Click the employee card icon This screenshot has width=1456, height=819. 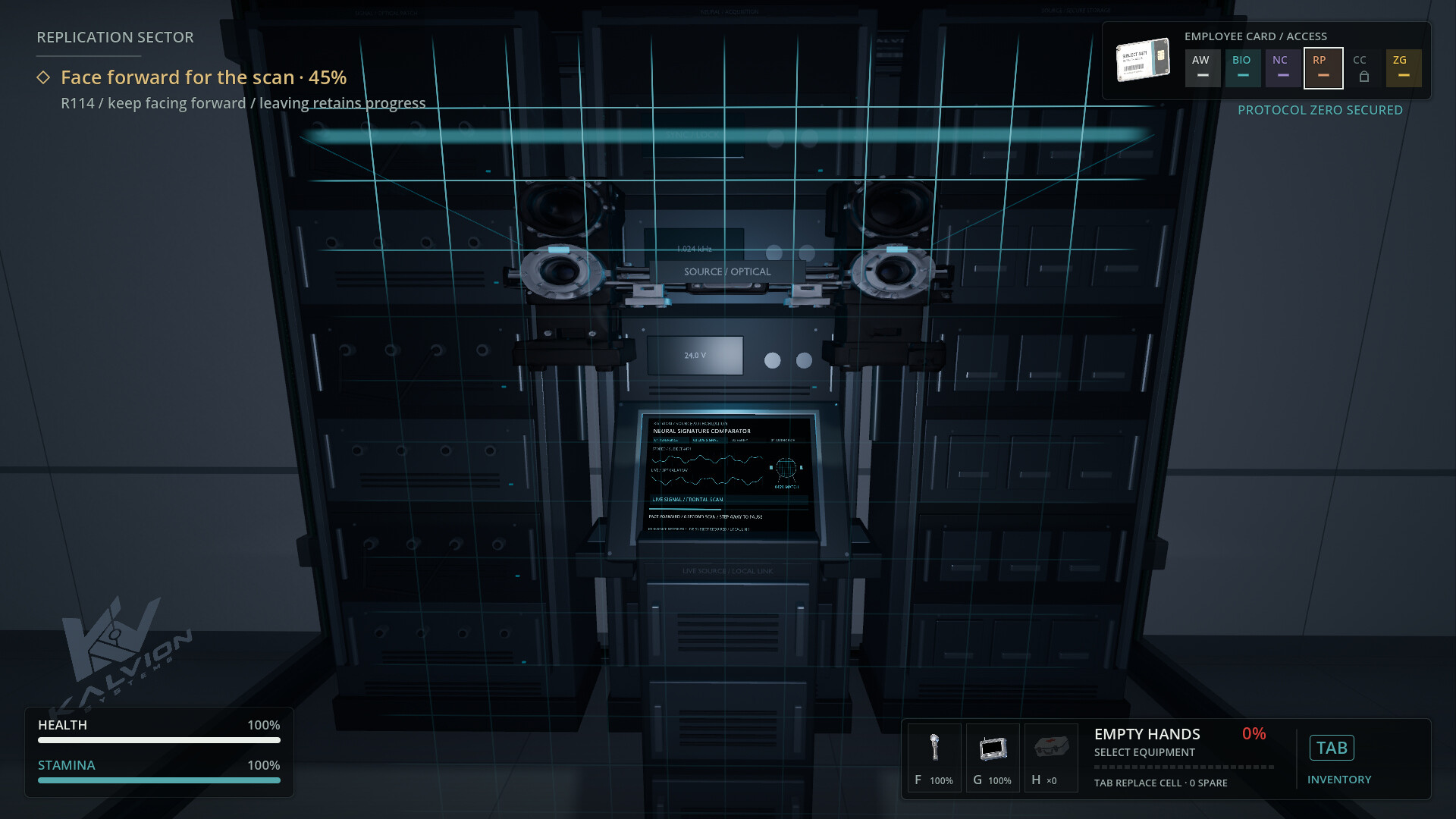click(1143, 60)
